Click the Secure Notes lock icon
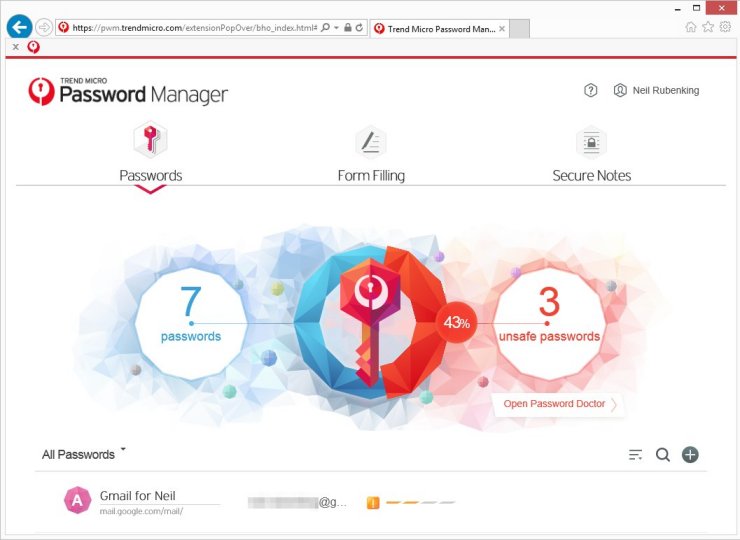Viewport: 740px width, 540px height. pos(591,142)
